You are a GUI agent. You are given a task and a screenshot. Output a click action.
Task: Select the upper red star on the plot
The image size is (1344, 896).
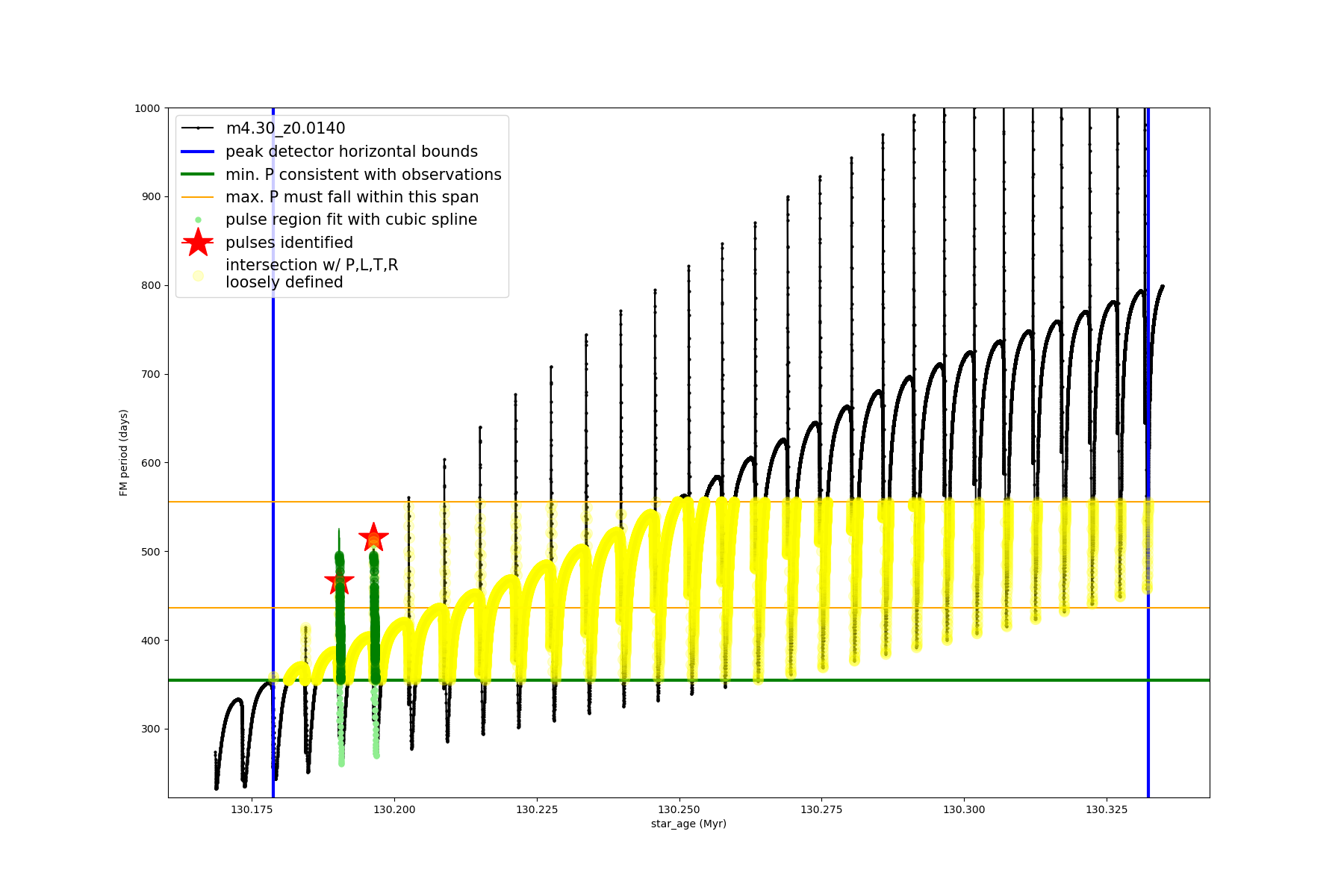point(373,537)
